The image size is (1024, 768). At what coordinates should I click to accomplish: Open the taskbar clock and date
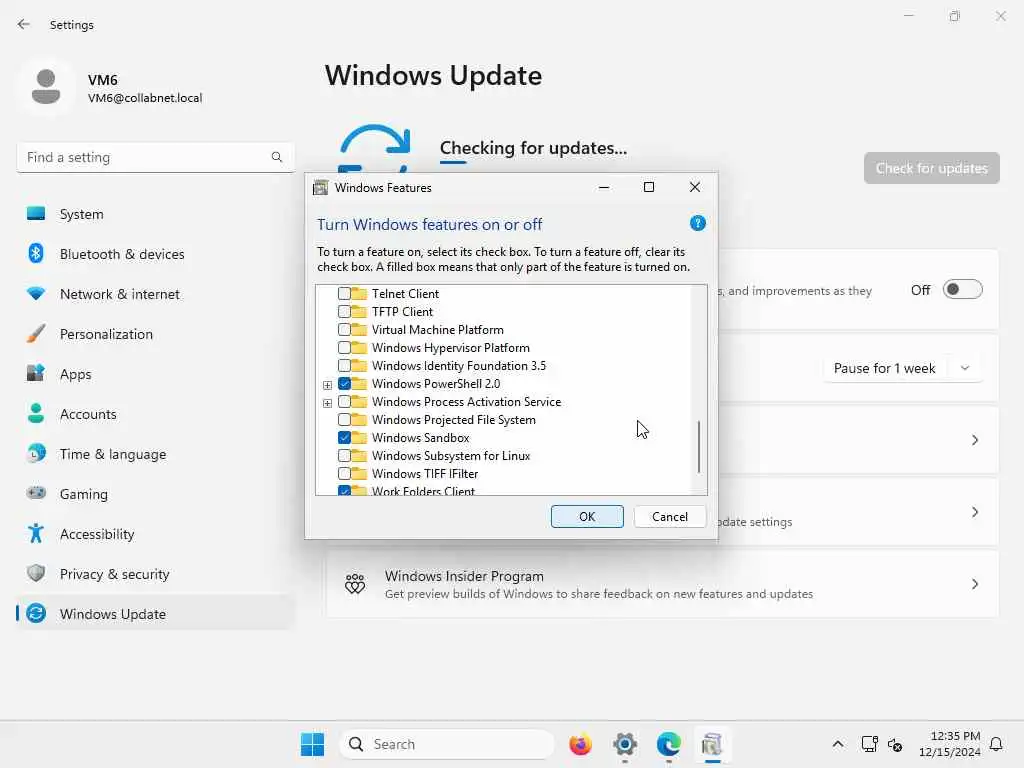[x=949, y=744]
